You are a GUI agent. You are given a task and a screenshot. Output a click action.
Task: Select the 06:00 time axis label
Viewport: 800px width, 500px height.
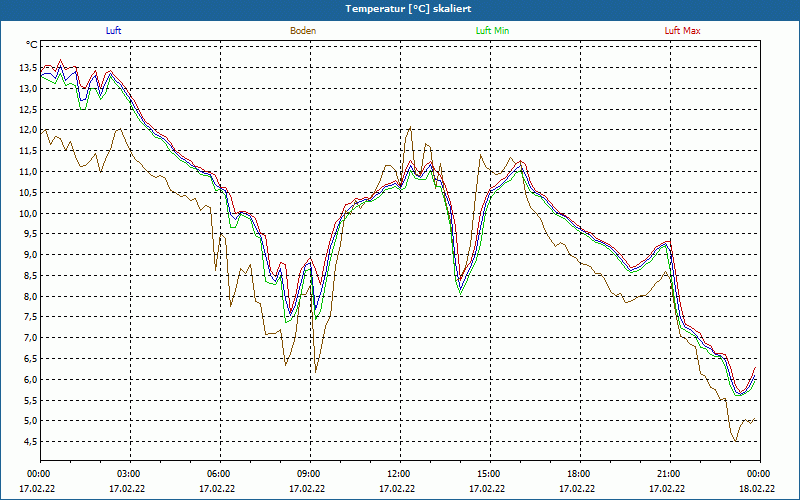(x=218, y=474)
